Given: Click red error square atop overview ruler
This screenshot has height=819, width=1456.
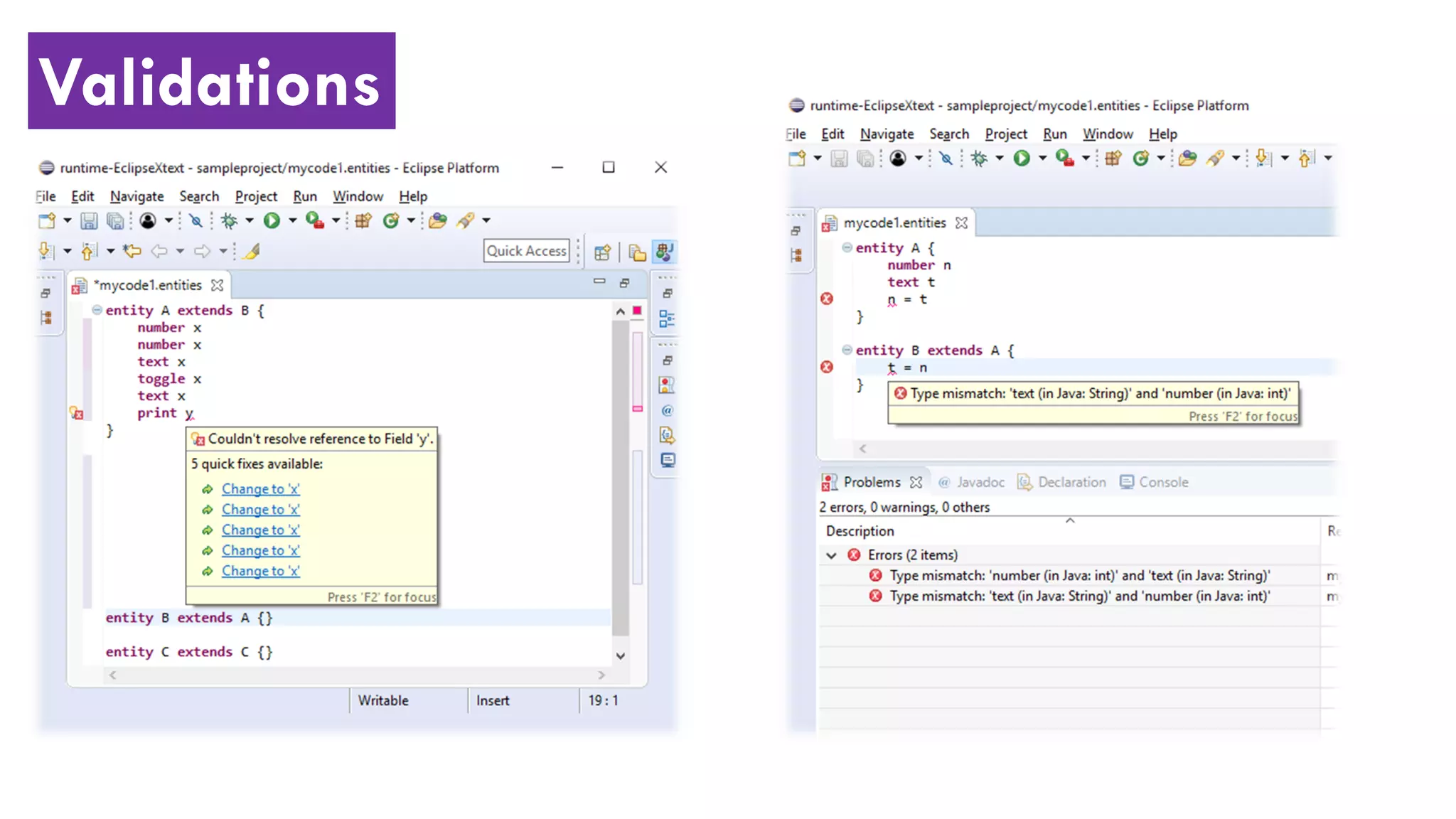Looking at the screenshot, I should coord(638,311).
